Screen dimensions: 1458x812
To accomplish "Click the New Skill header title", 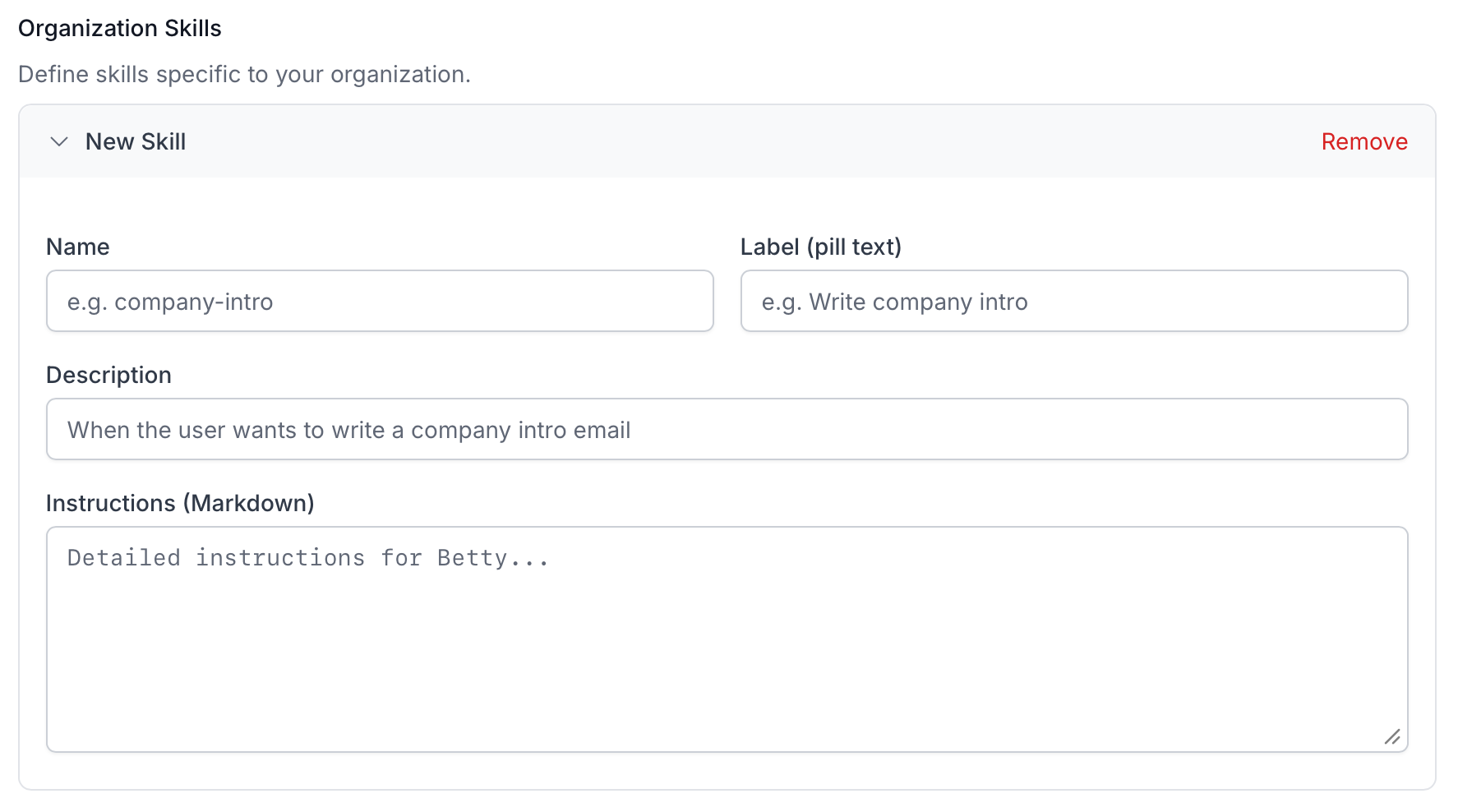I will (136, 141).
